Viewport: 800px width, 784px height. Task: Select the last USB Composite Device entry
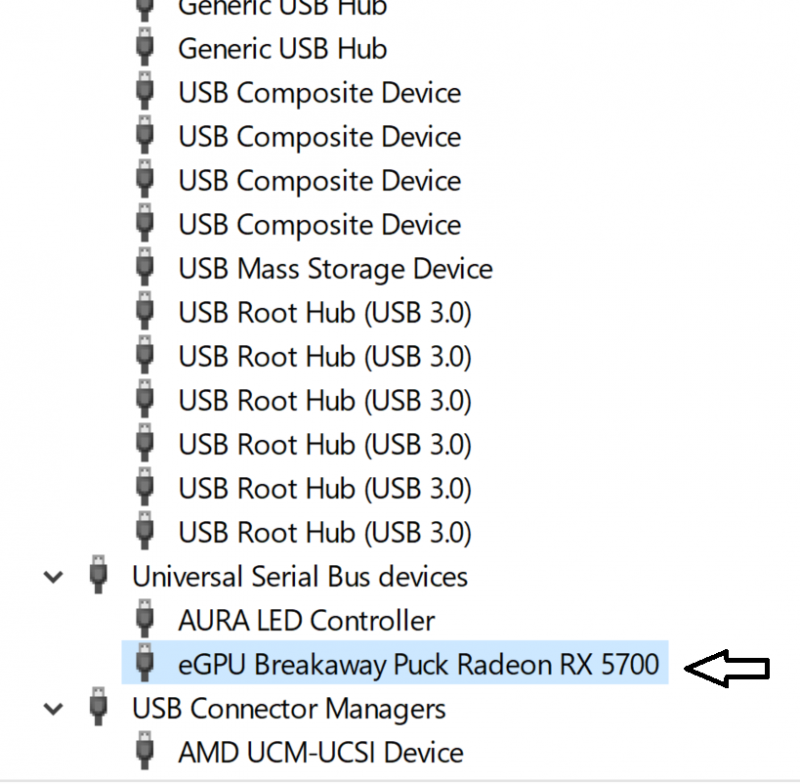tap(319, 225)
